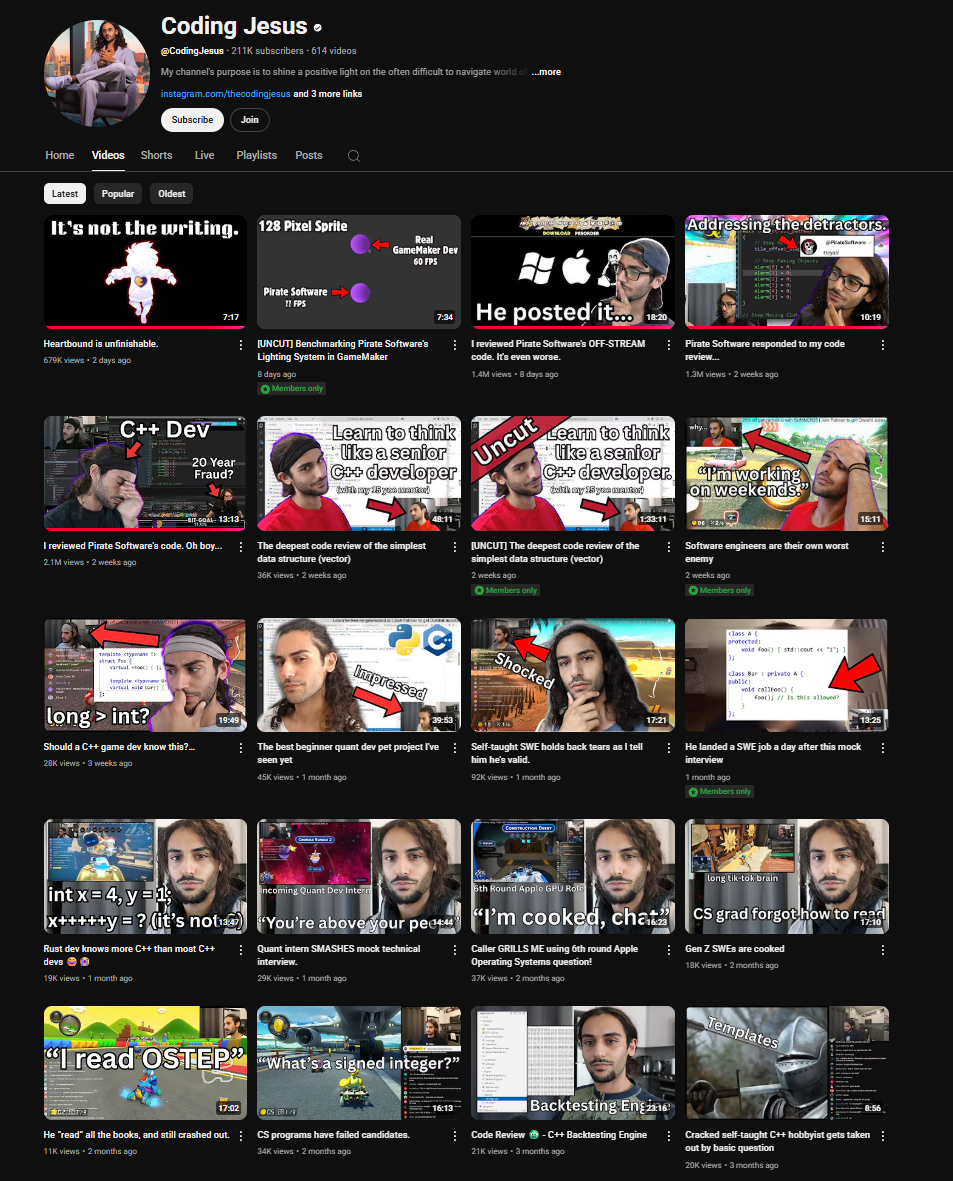This screenshot has width=953, height=1181.
Task: Open options for Quant intern SMASHES mock video
Action: click(x=455, y=950)
